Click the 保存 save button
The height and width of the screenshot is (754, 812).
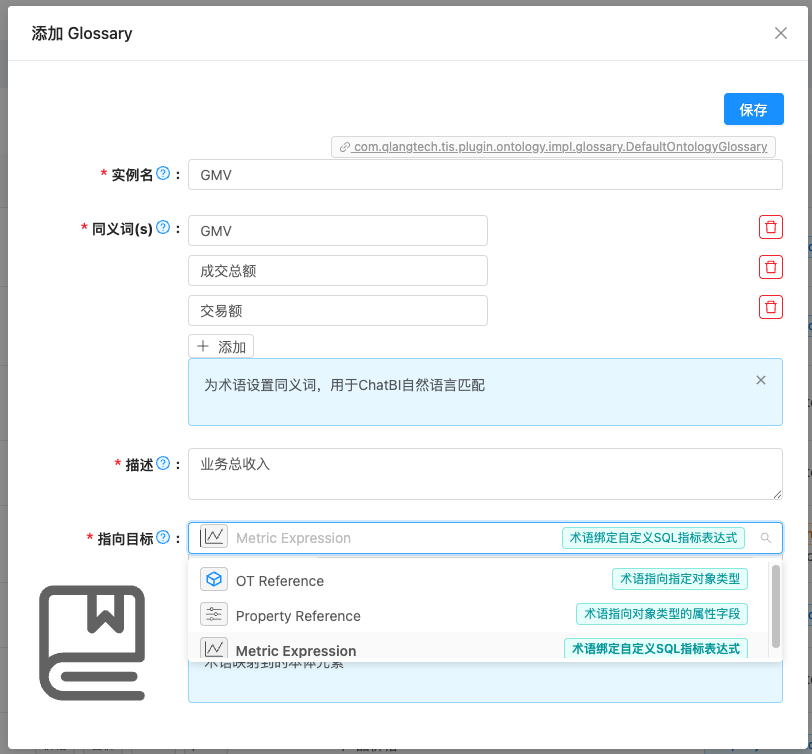[753, 109]
